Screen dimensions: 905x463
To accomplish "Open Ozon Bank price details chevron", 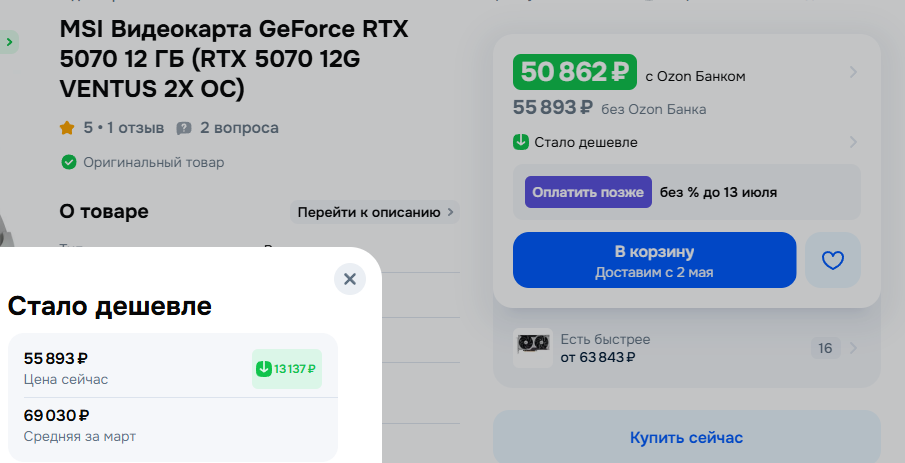I will [853, 72].
